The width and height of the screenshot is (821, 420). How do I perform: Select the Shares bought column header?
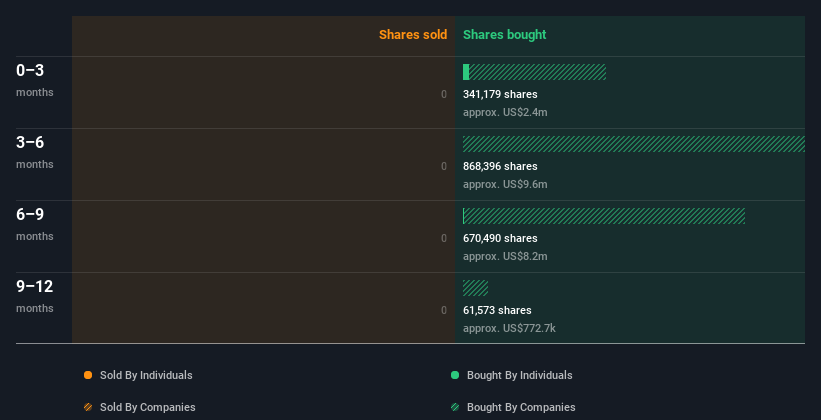click(504, 35)
